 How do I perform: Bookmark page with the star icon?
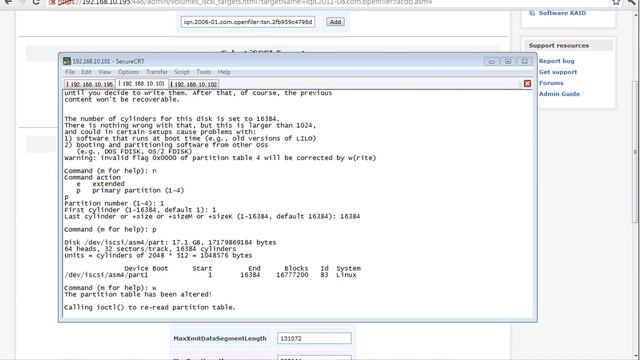coord(616,2)
